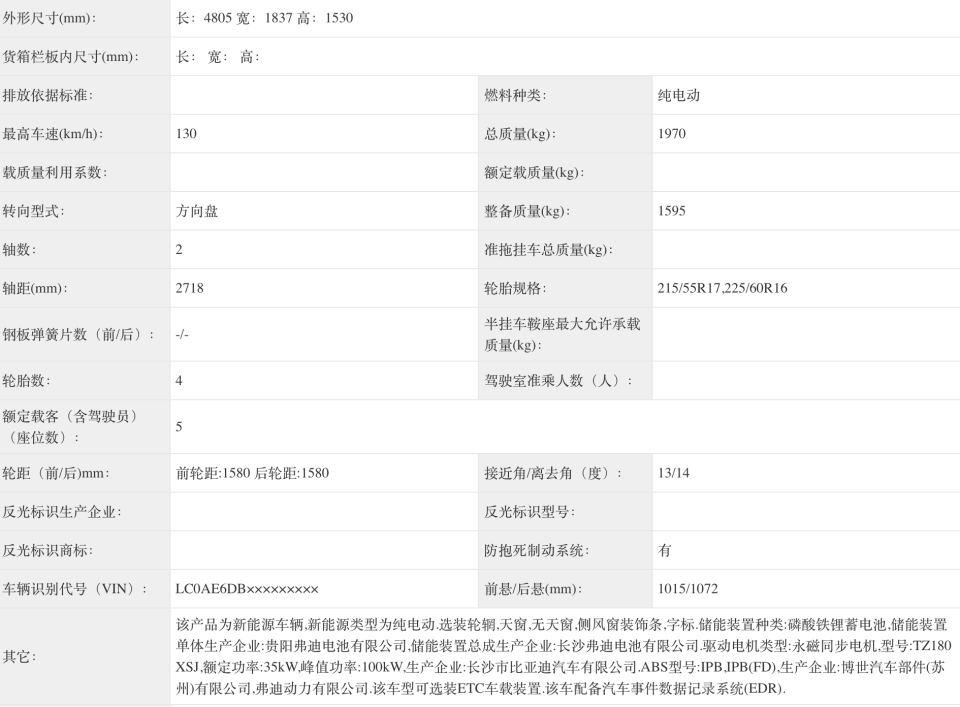Screen dimensions: 960x707
Task: Click the 轮距（前/后)mm label
Action: click(x=56, y=473)
